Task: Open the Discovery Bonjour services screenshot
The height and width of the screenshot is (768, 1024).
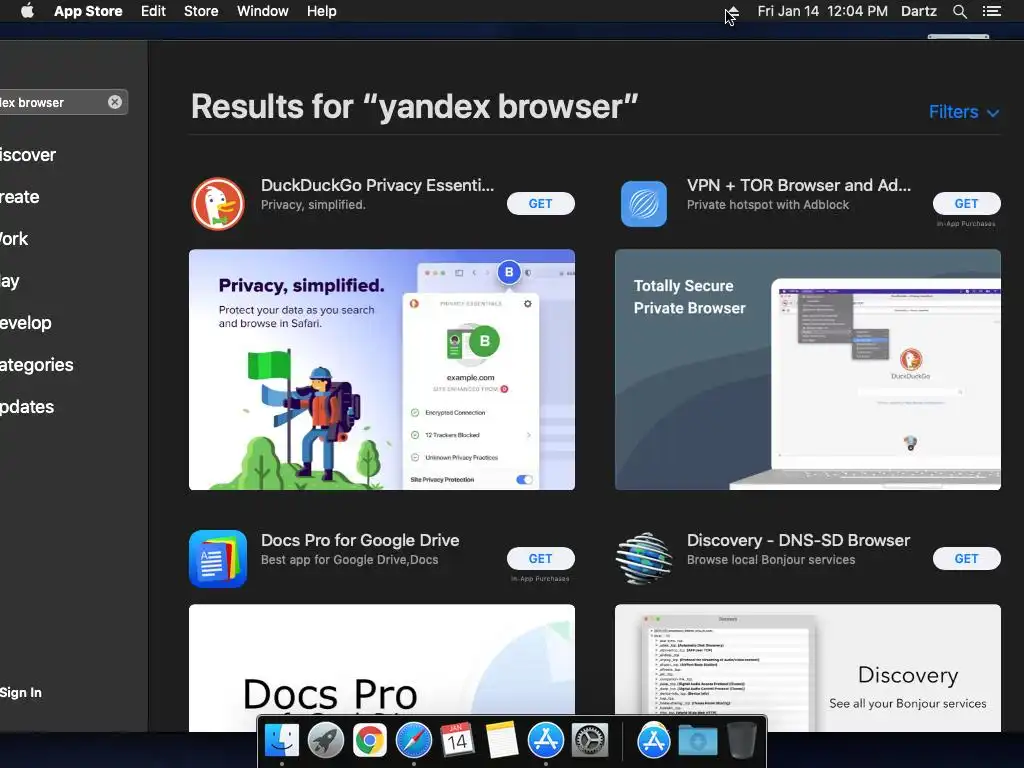Action: [x=808, y=668]
